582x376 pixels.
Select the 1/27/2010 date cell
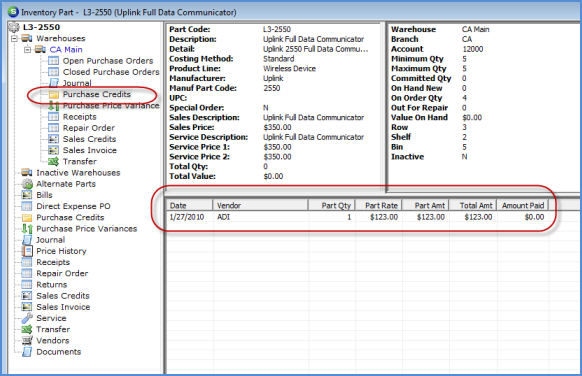pos(187,217)
